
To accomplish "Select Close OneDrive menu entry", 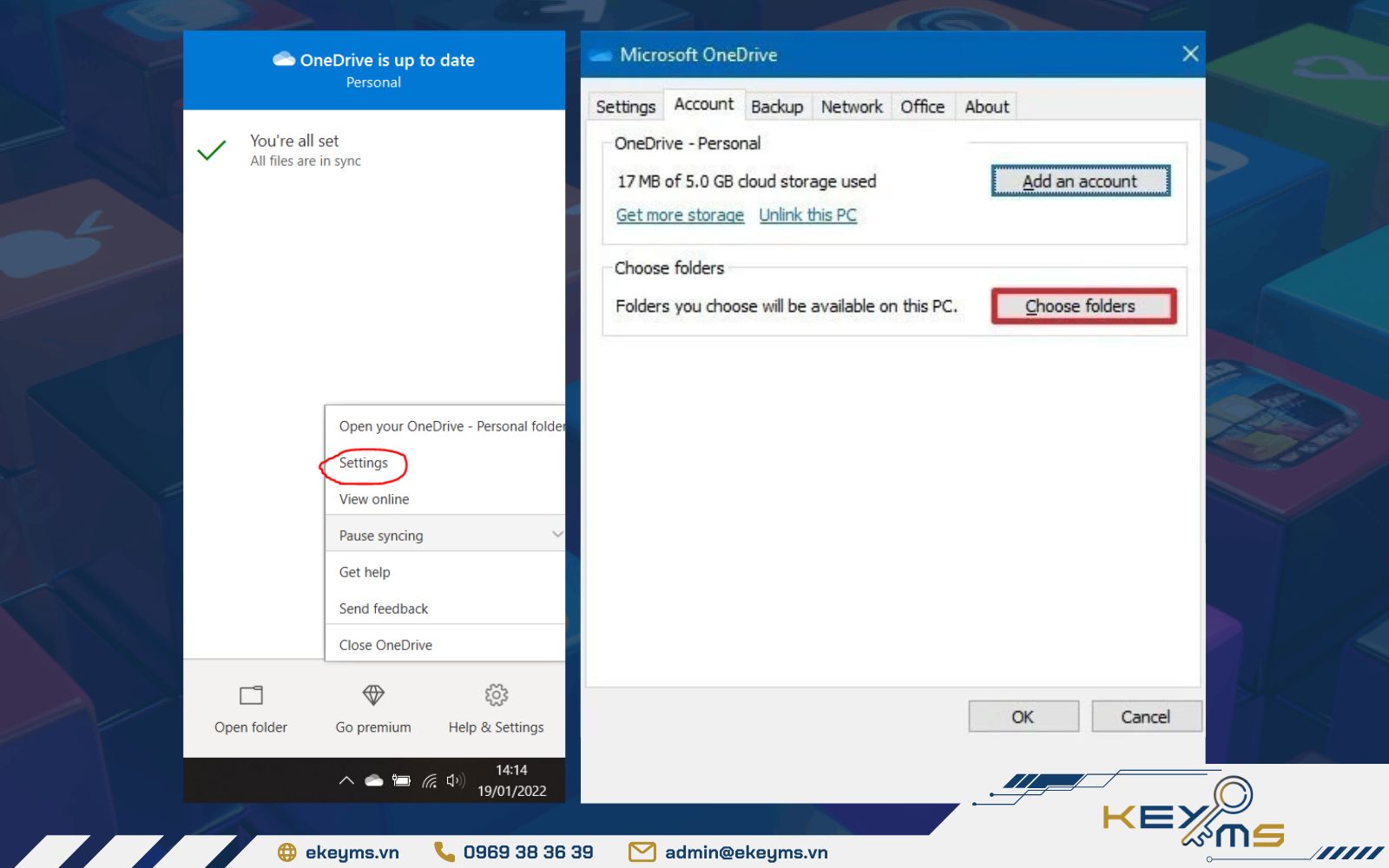I will (x=385, y=645).
